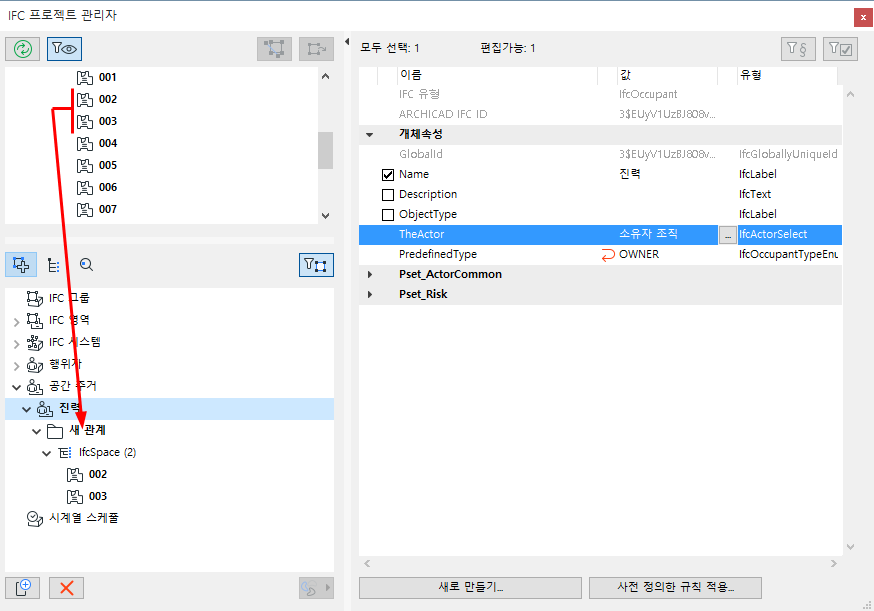This screenshot has height=611, width=874.
Task: Select space 005 in the upper list
Action: (x=108, y=165)
